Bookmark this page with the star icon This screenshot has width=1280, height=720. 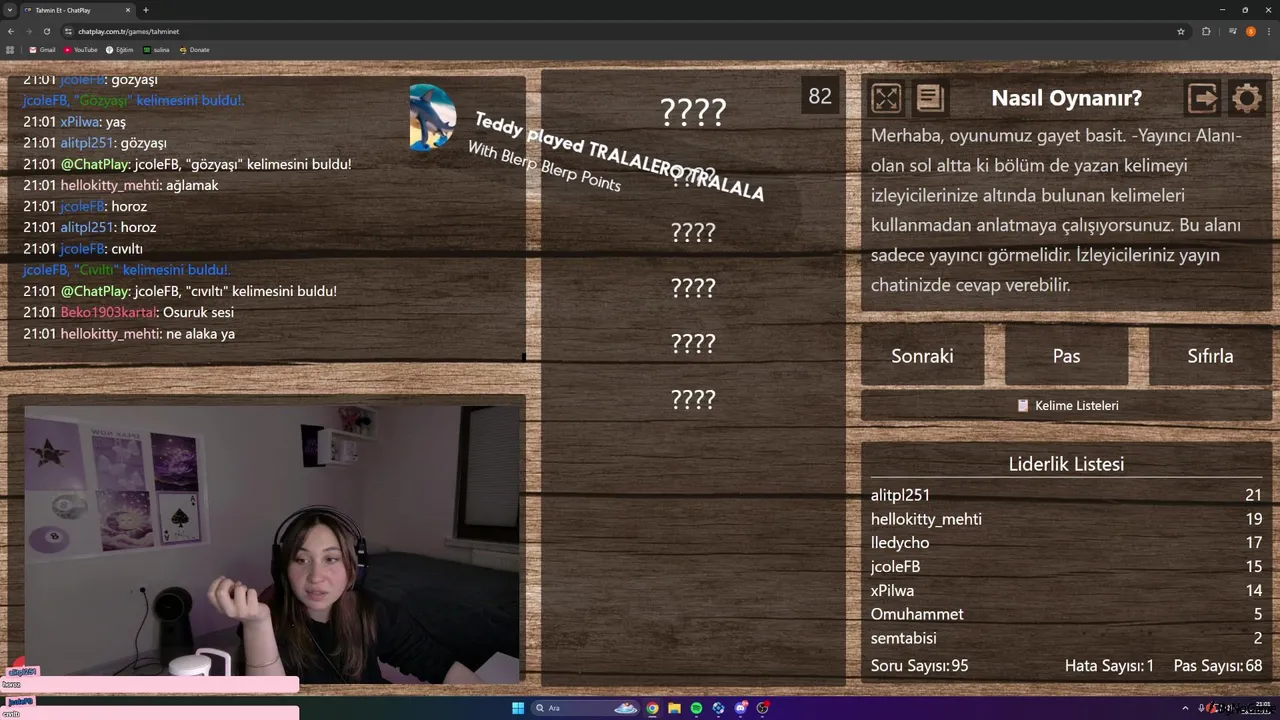pyautogui.click(x=1181, y=31)
